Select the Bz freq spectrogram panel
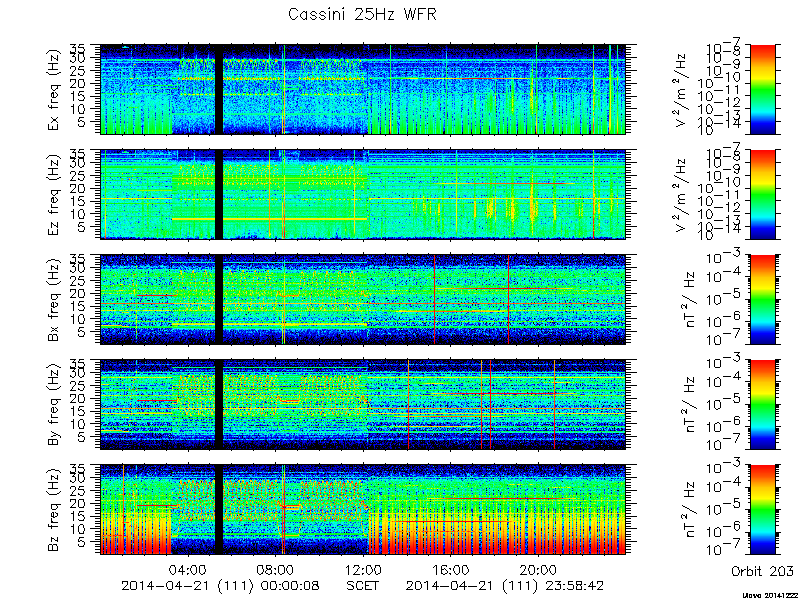Screen dimensions: 800x600 (x=363, y=510)
